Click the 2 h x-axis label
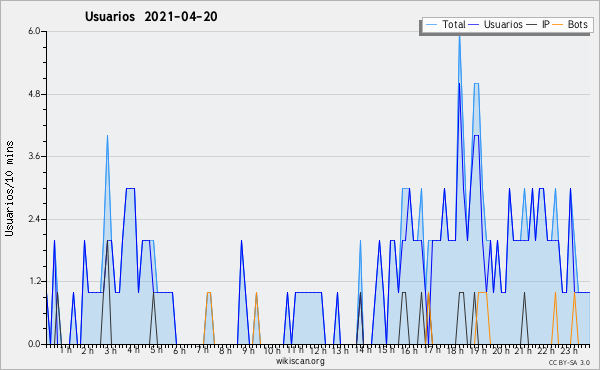The image size is (600, 370). tap(88, 350)
